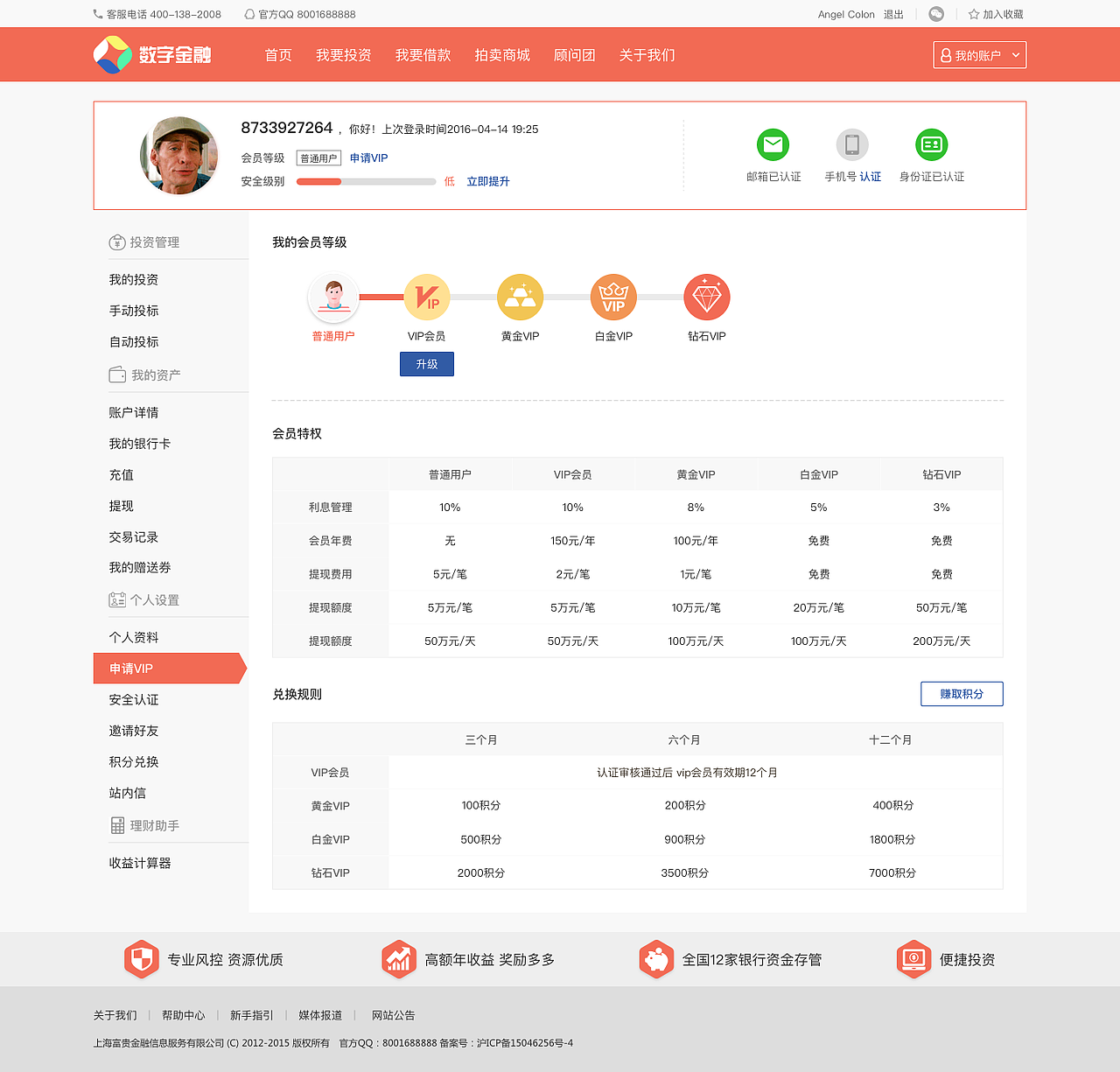Open 拍卖商城 in navigation bar
The width and height of the screenshot is (1120, 1072).
tap(502, 55)
